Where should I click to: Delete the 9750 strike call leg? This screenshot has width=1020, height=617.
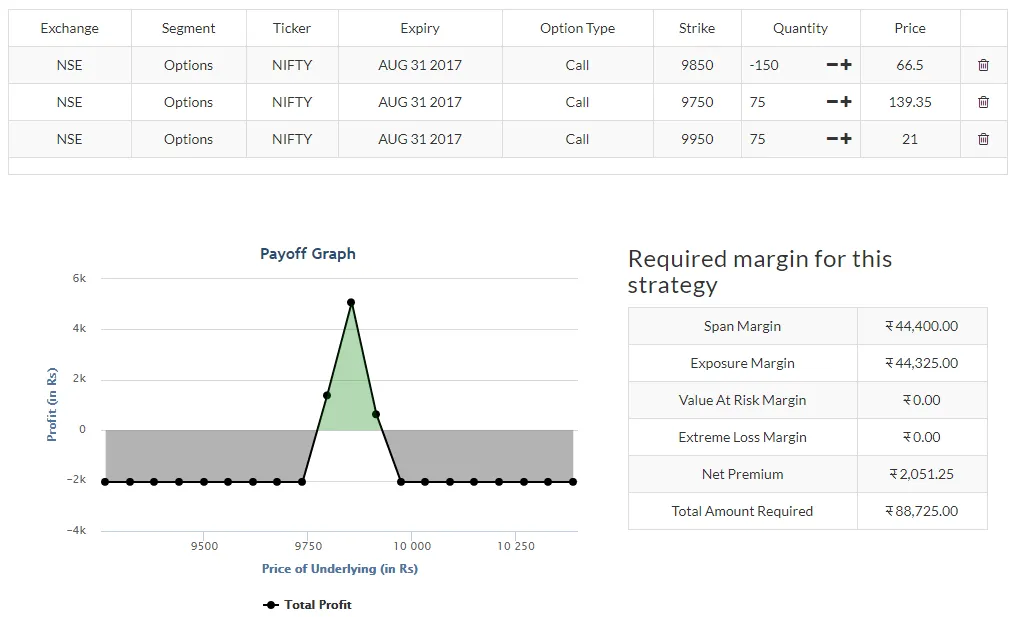(983, 101)
